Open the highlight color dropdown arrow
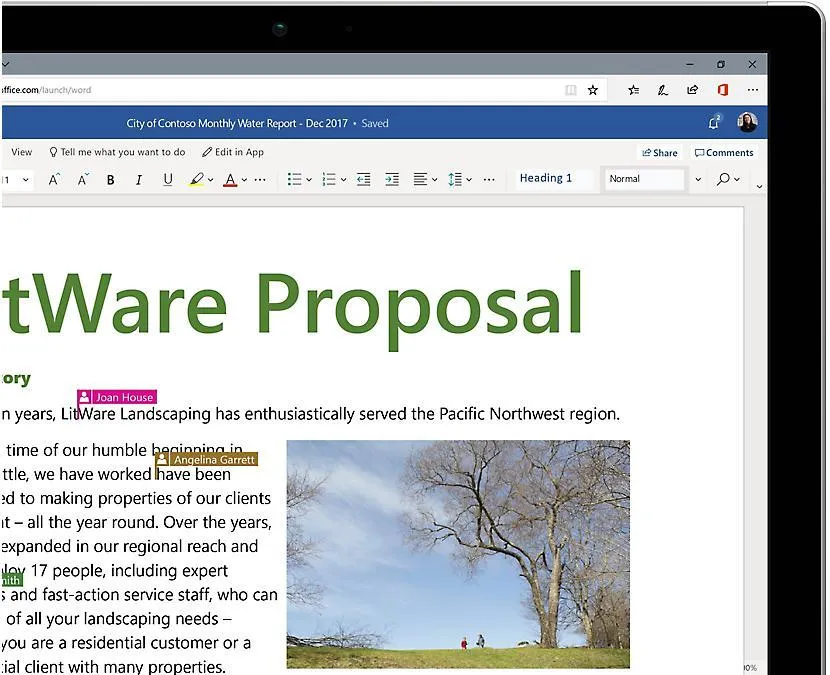 point(211,180)
